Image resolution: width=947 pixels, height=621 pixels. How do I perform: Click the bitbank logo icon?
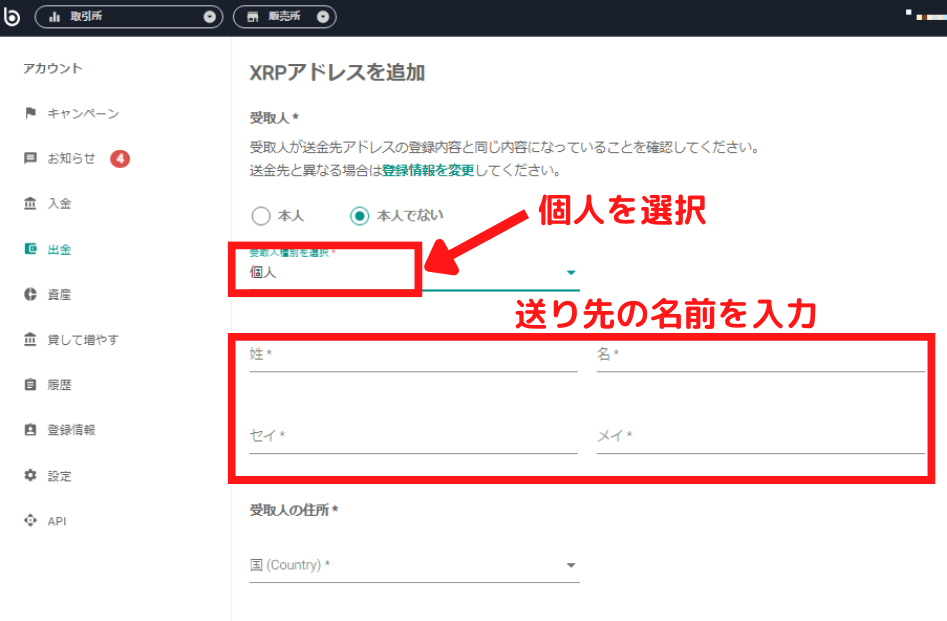12,16
